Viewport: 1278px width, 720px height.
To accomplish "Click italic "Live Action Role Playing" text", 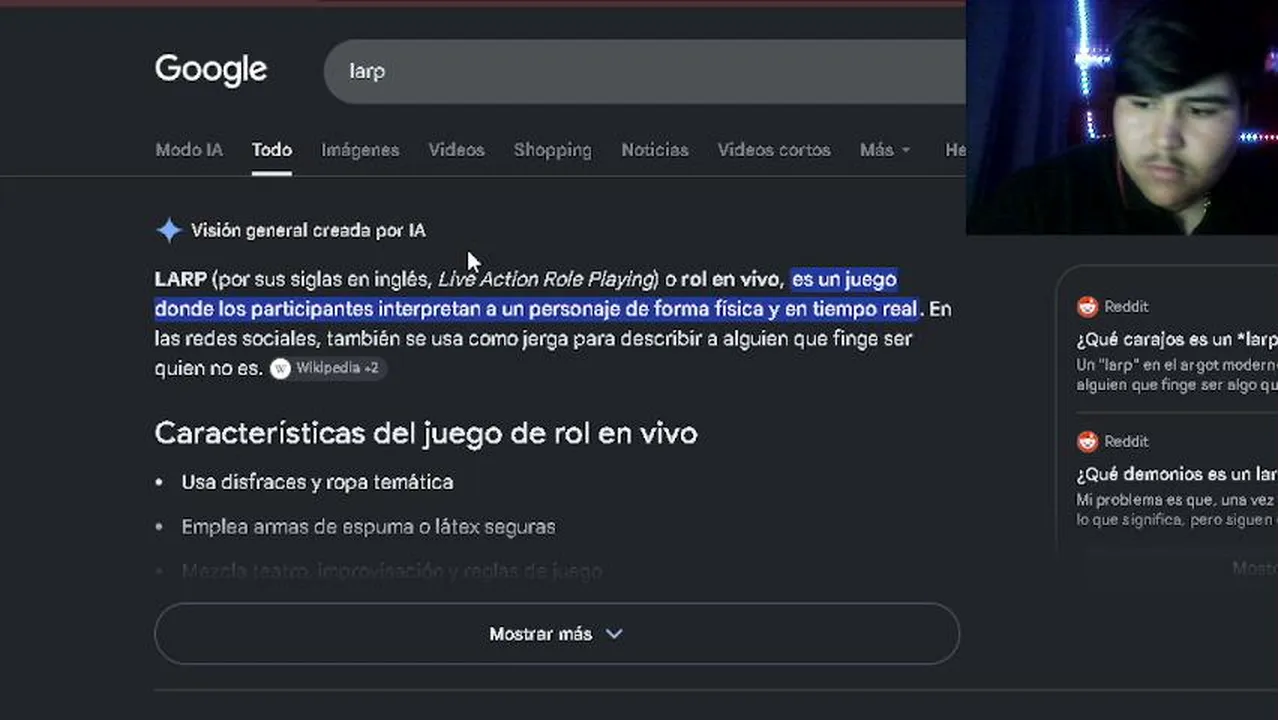I will [x=546, y=279].
